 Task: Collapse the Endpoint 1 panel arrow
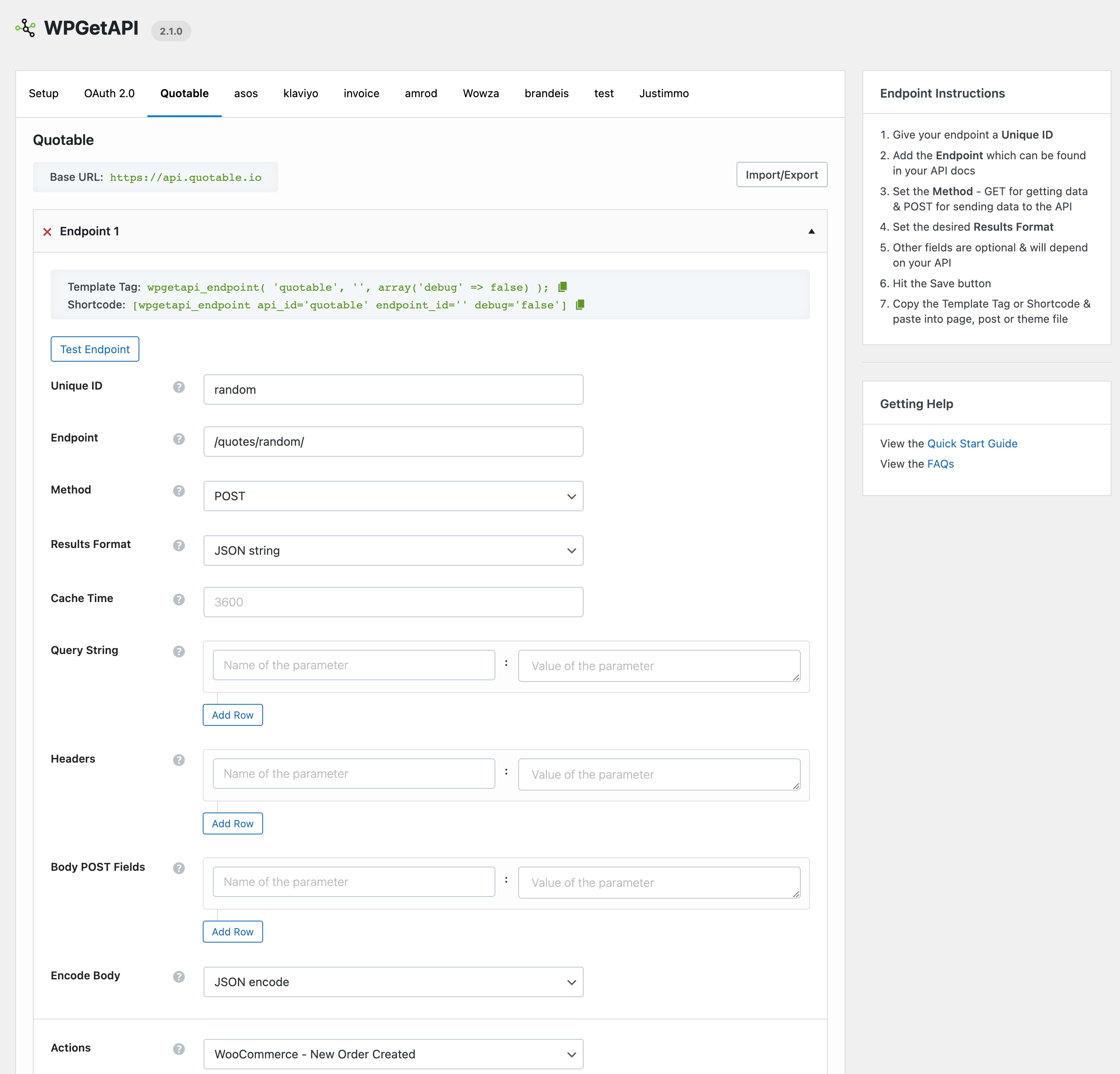tap(811, 232)
